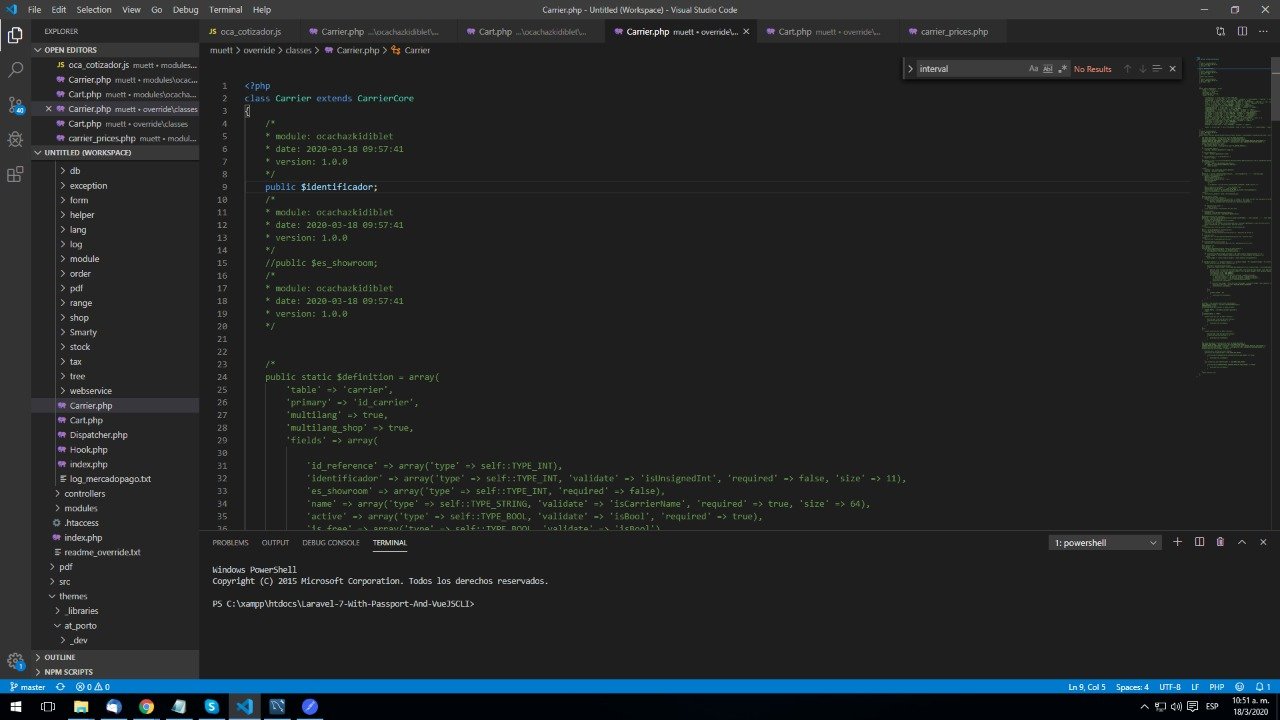Toggle Use Regular Expression in find

[x=1063, y=69]
